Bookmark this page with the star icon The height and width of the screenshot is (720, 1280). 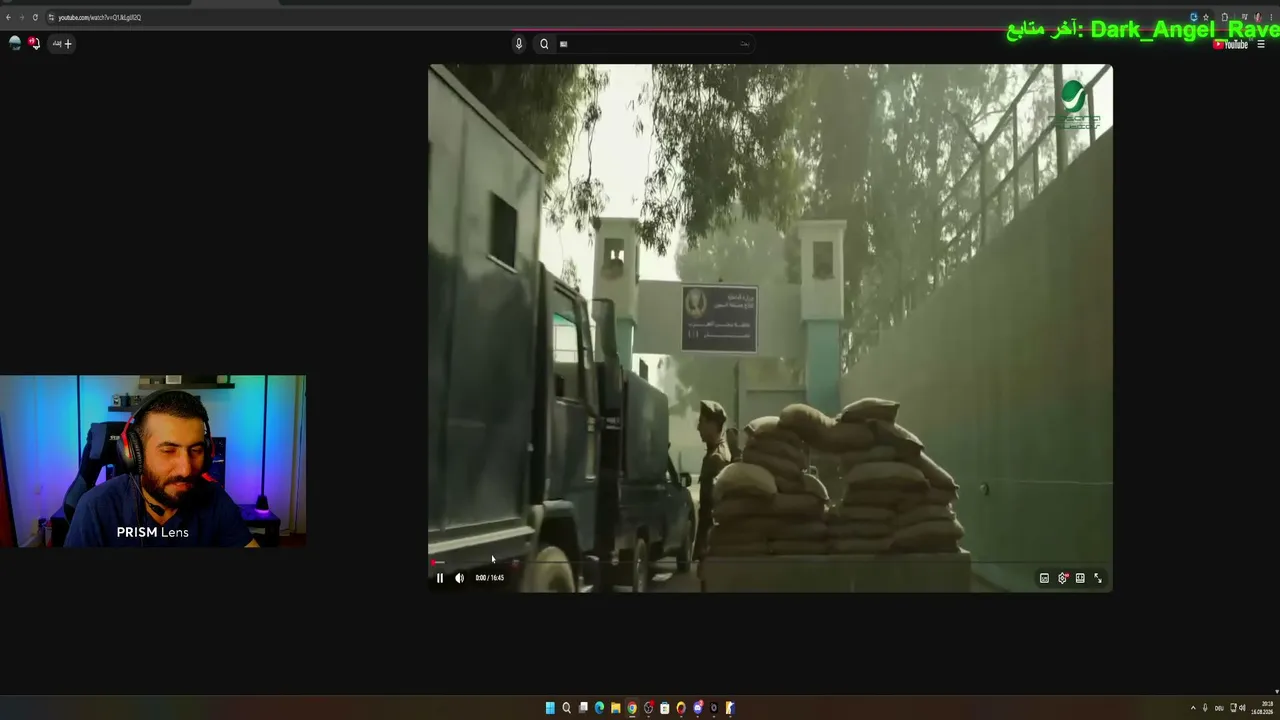point(1205,17)
